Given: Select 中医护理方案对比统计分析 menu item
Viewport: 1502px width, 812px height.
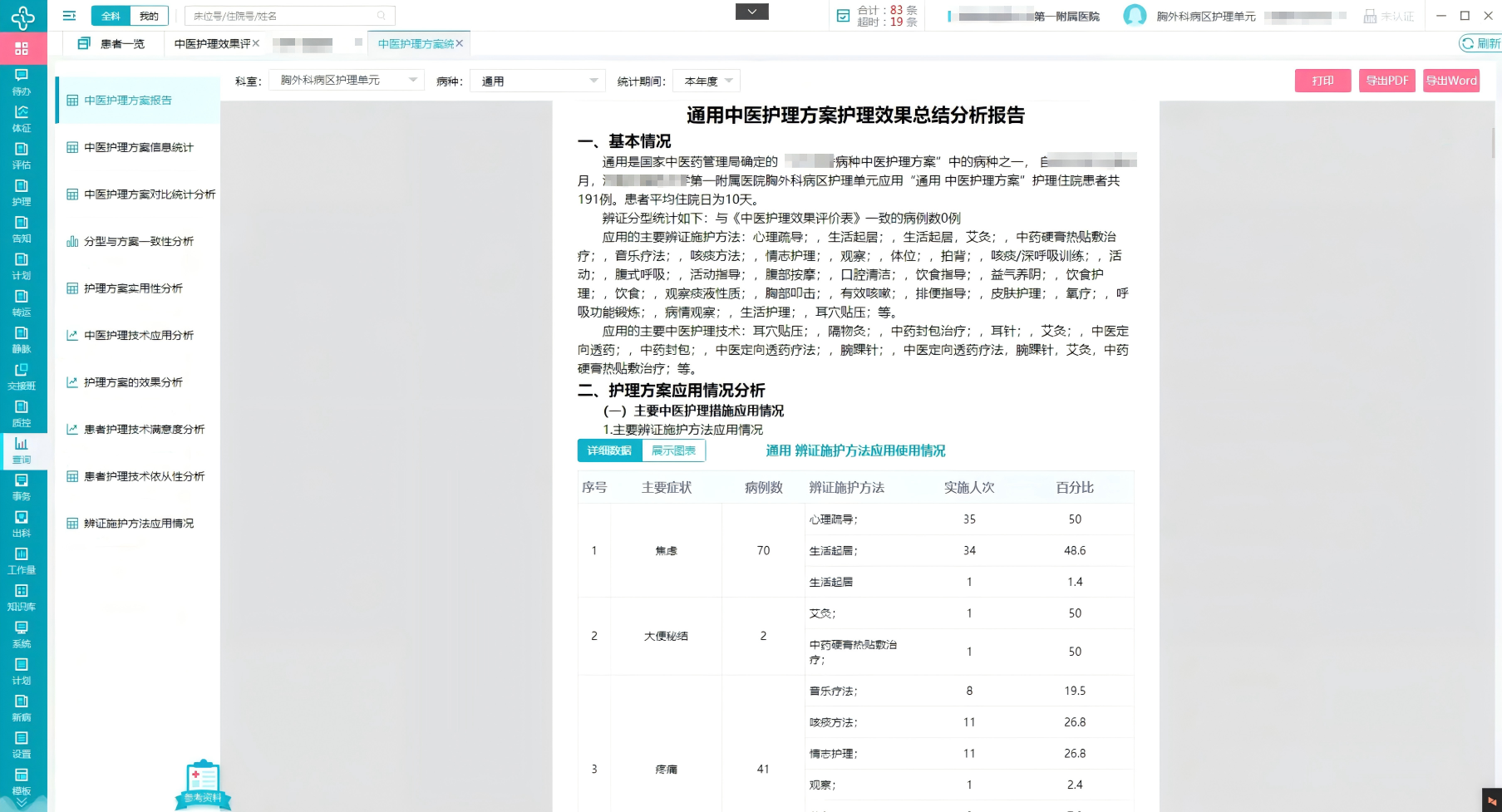Looking at the screenshot, I should coord(138,194).
